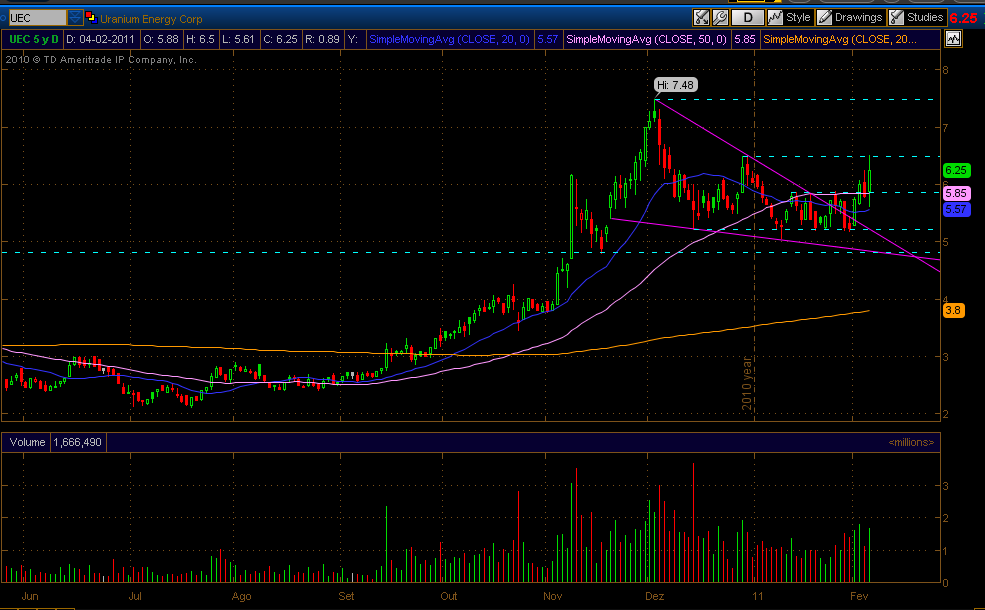This screenshot has height=610, width=985.
Task: Click the Set month label on the time axis
Action: (346, 596)
